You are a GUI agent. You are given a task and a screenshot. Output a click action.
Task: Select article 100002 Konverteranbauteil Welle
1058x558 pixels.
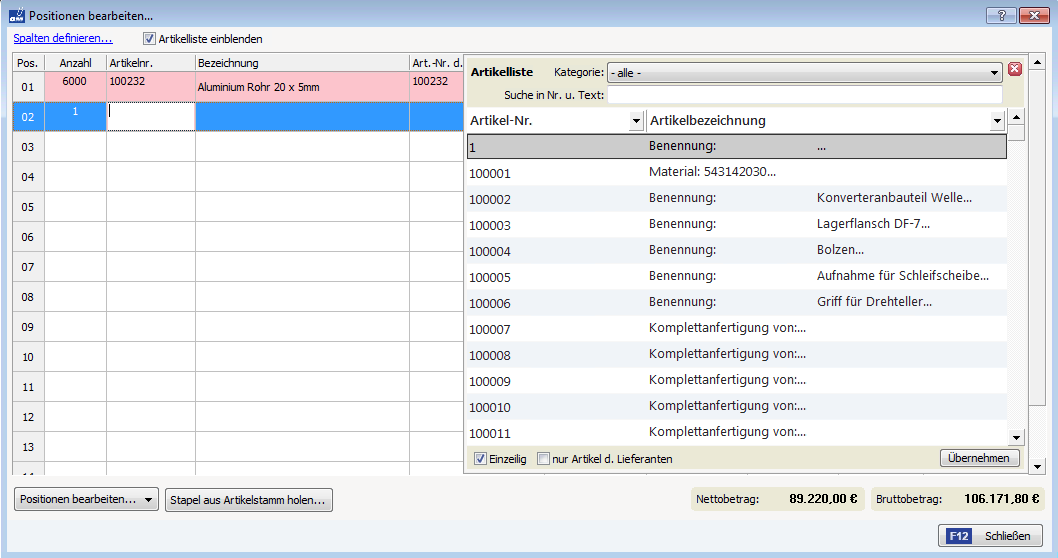pyautogui.click(x=737, y=198)
